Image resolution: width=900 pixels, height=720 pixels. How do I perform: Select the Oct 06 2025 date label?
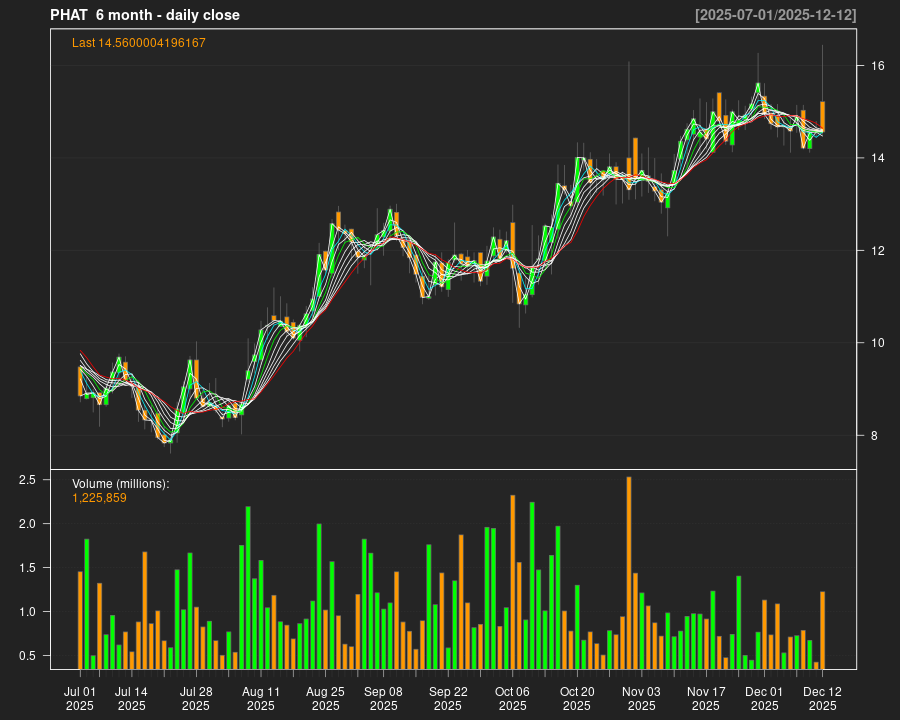(512, 698)
